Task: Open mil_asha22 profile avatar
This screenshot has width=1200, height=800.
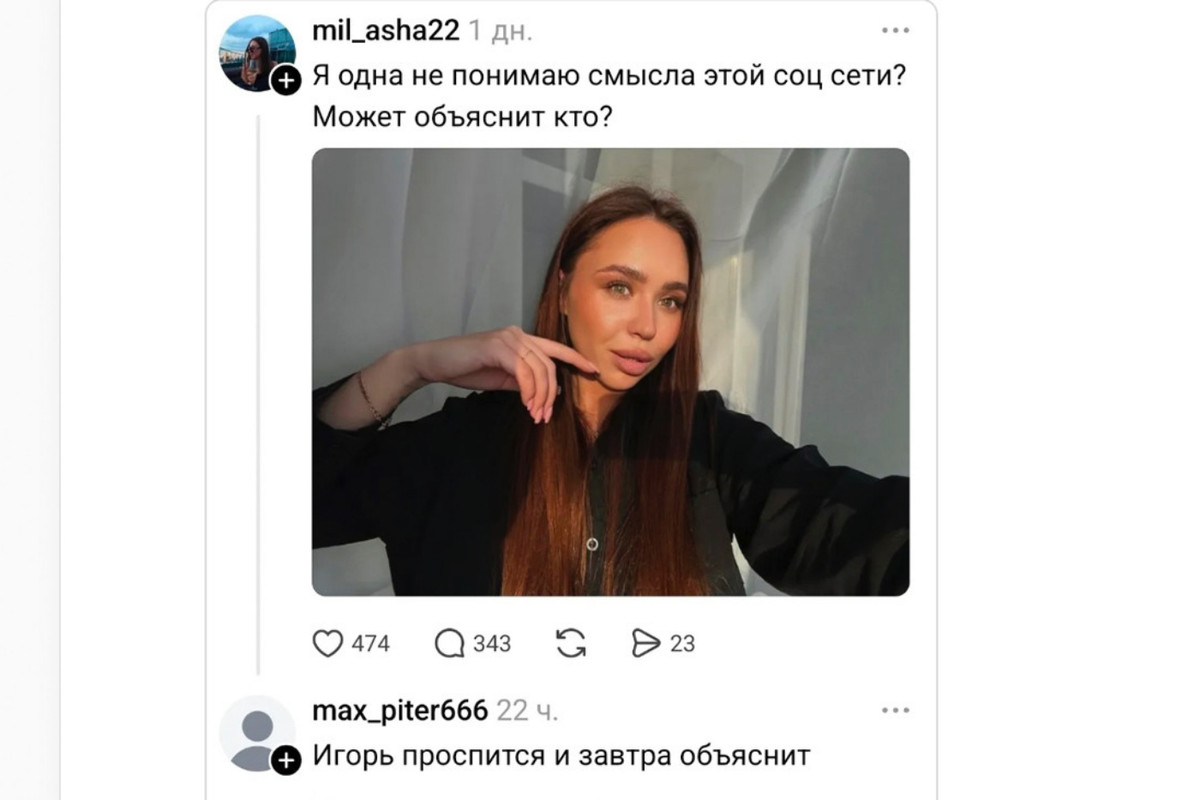Action: [257, 53]
